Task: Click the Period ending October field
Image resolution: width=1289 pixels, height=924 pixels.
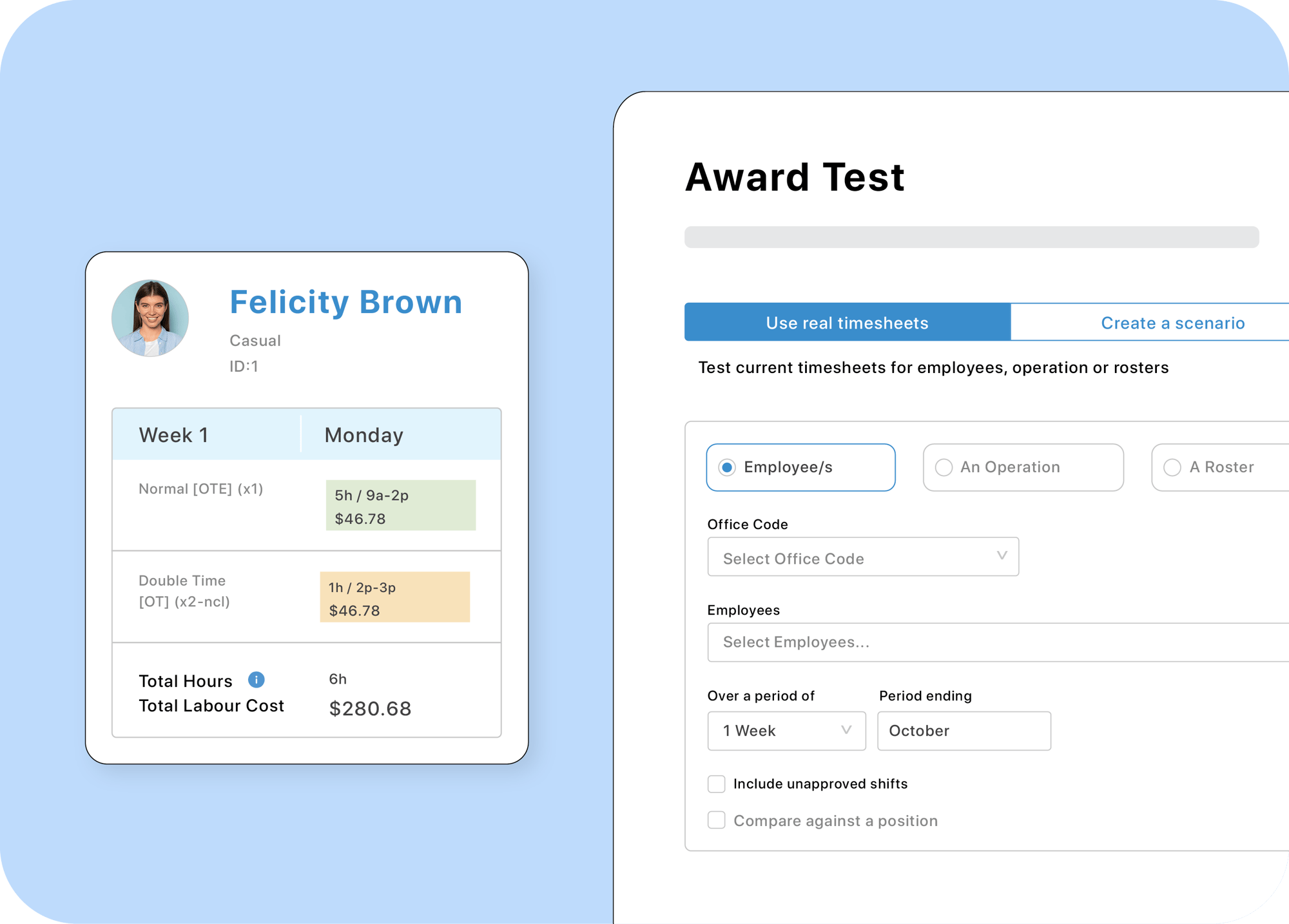Action: [964, 731]
